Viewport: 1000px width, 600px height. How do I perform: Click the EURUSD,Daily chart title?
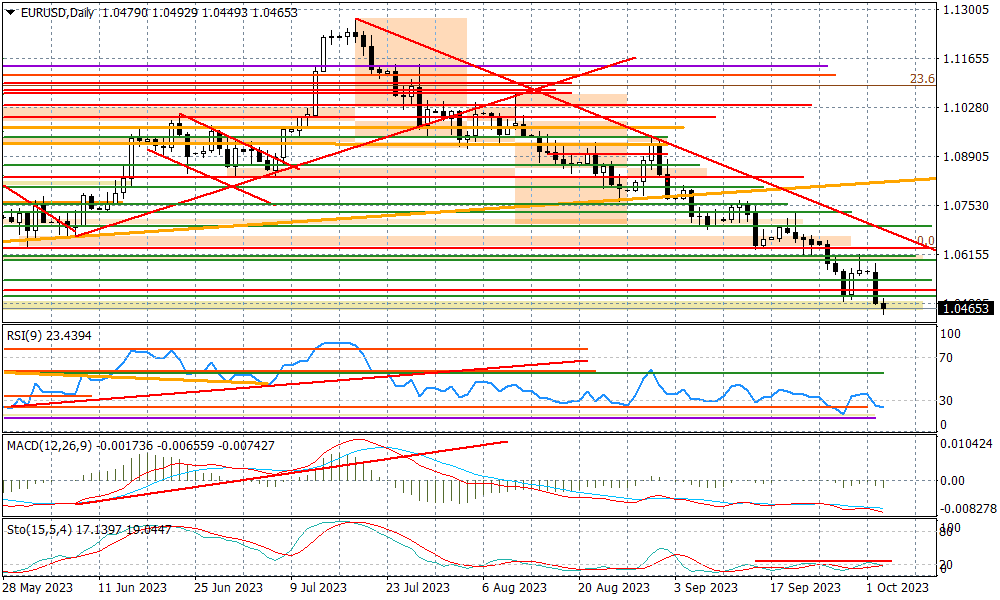coord(55,10)
